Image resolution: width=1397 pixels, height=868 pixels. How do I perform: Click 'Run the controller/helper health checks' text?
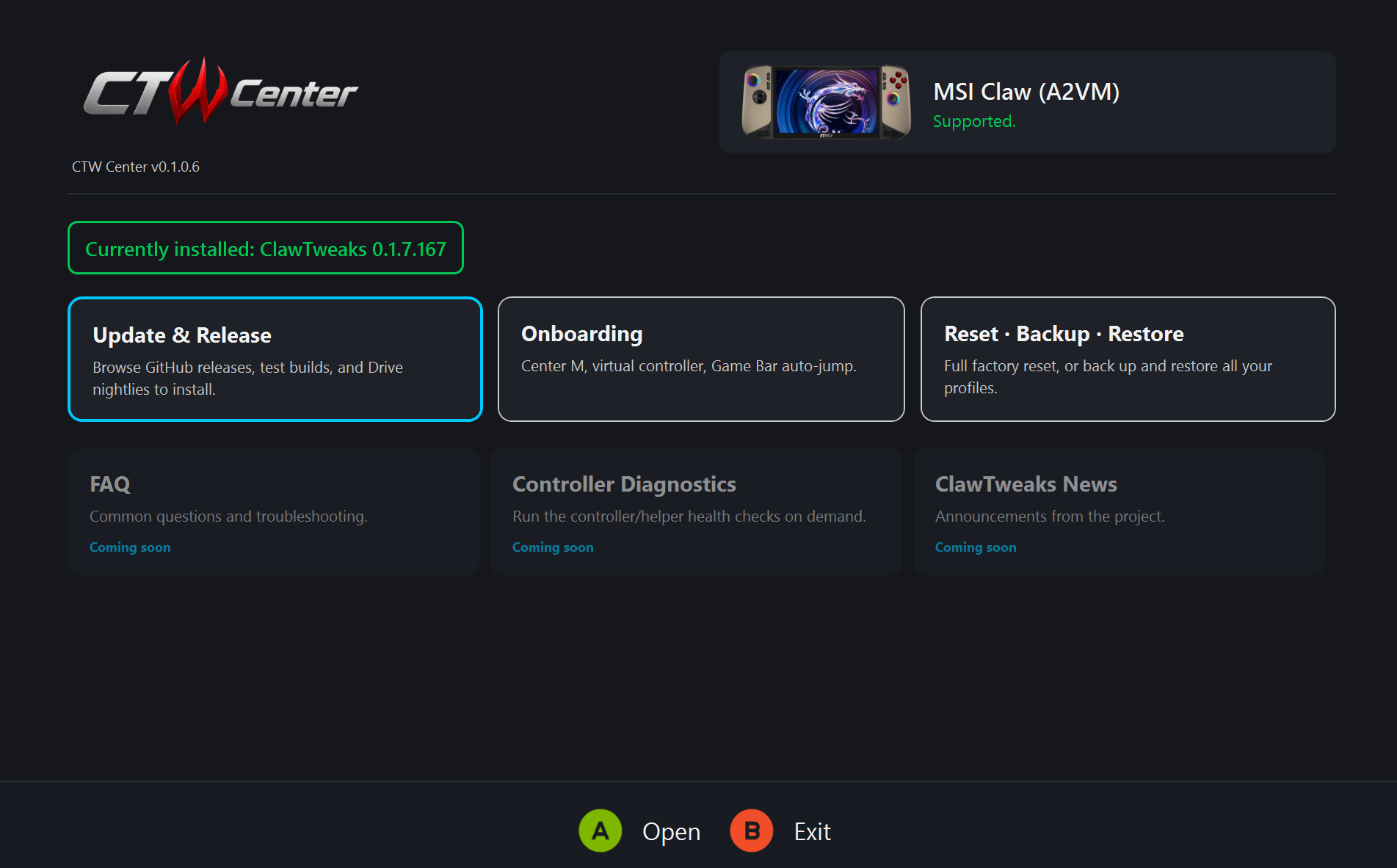pos(689,517)
